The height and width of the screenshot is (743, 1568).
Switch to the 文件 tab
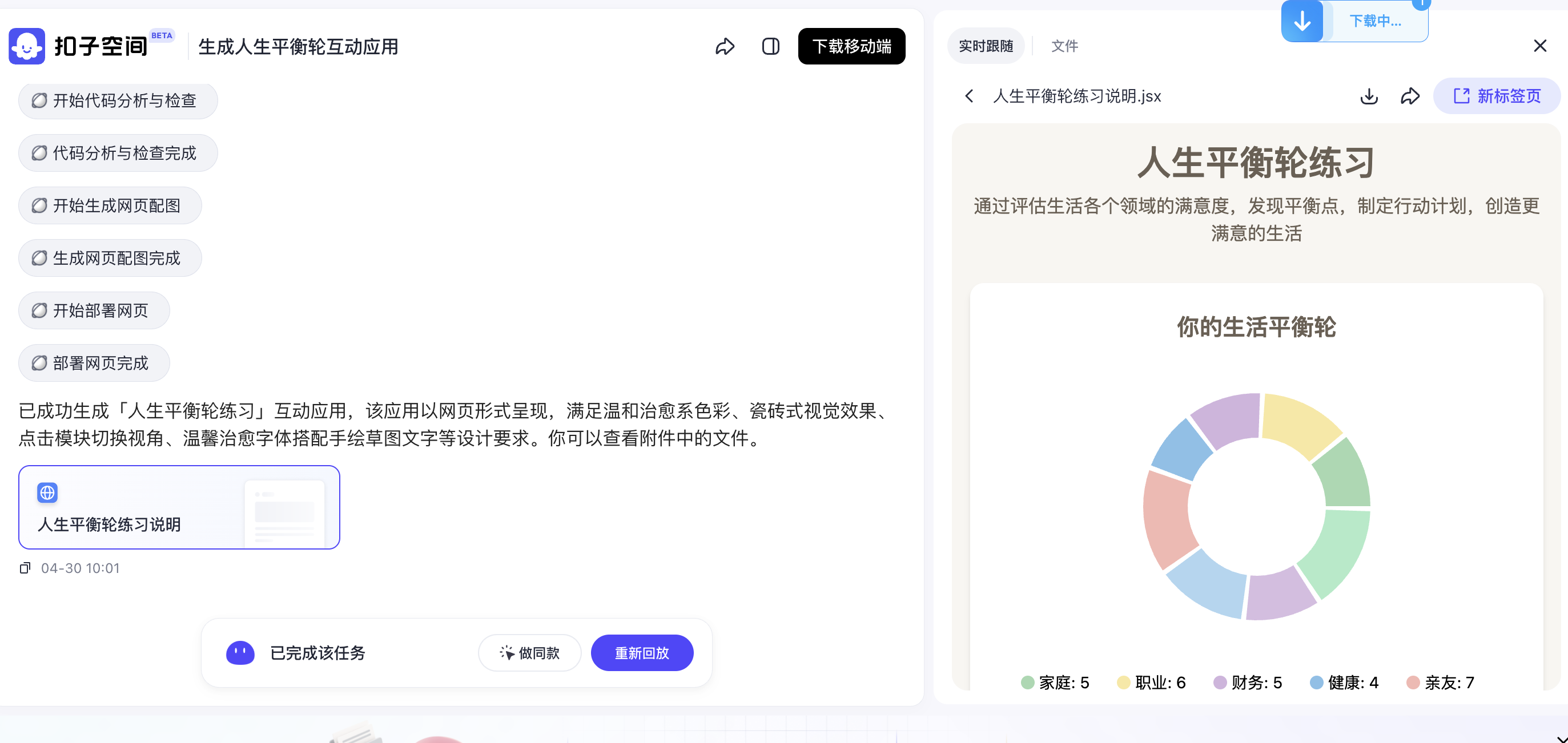1064,46
